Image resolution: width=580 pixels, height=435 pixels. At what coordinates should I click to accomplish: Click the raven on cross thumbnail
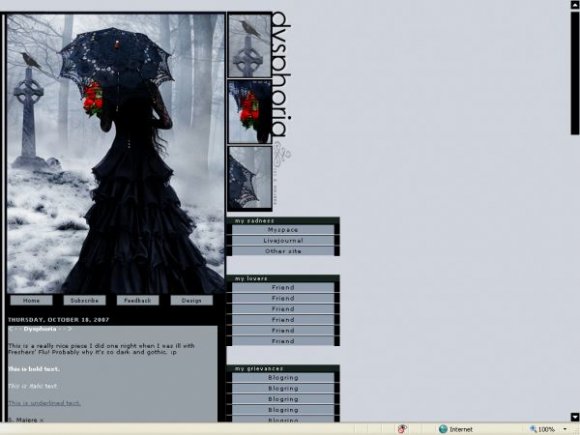click(250, 45)
